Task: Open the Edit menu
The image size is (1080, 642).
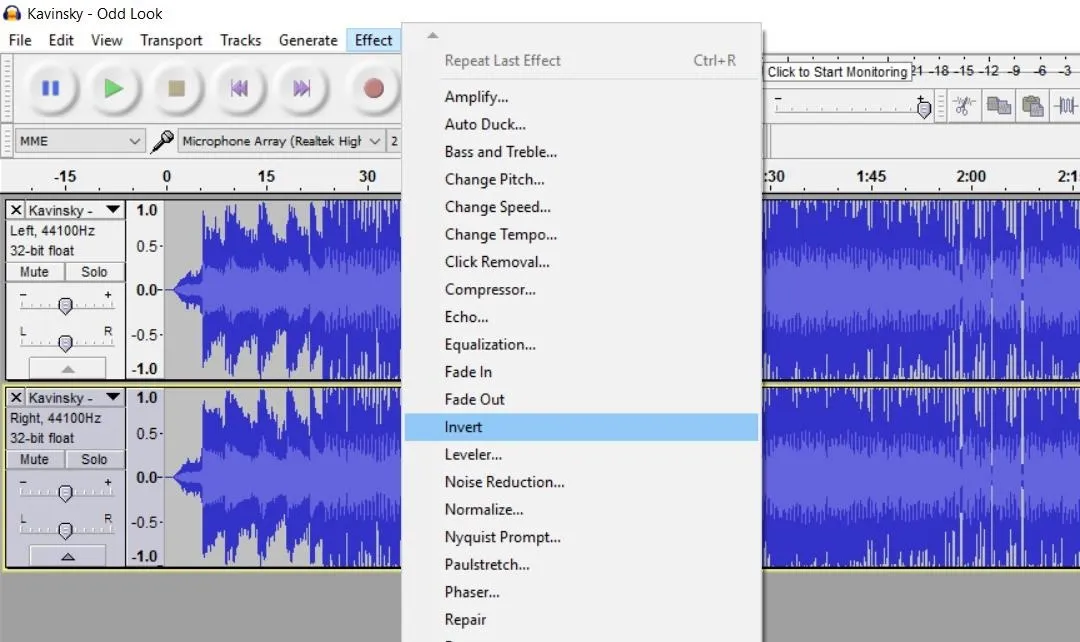Action: (x=61, y=40)
